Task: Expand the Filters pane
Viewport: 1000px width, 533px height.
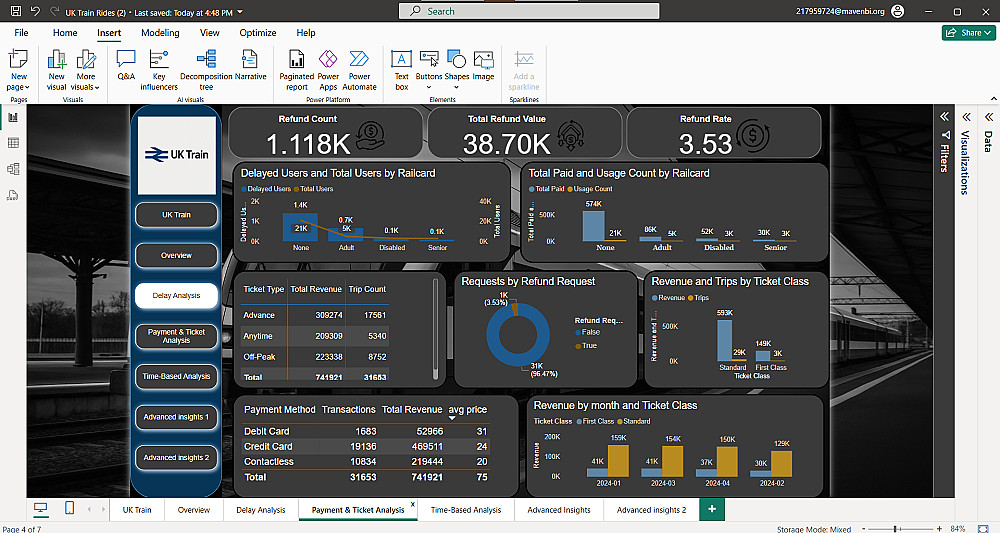Action: click(x=943, y=116)
